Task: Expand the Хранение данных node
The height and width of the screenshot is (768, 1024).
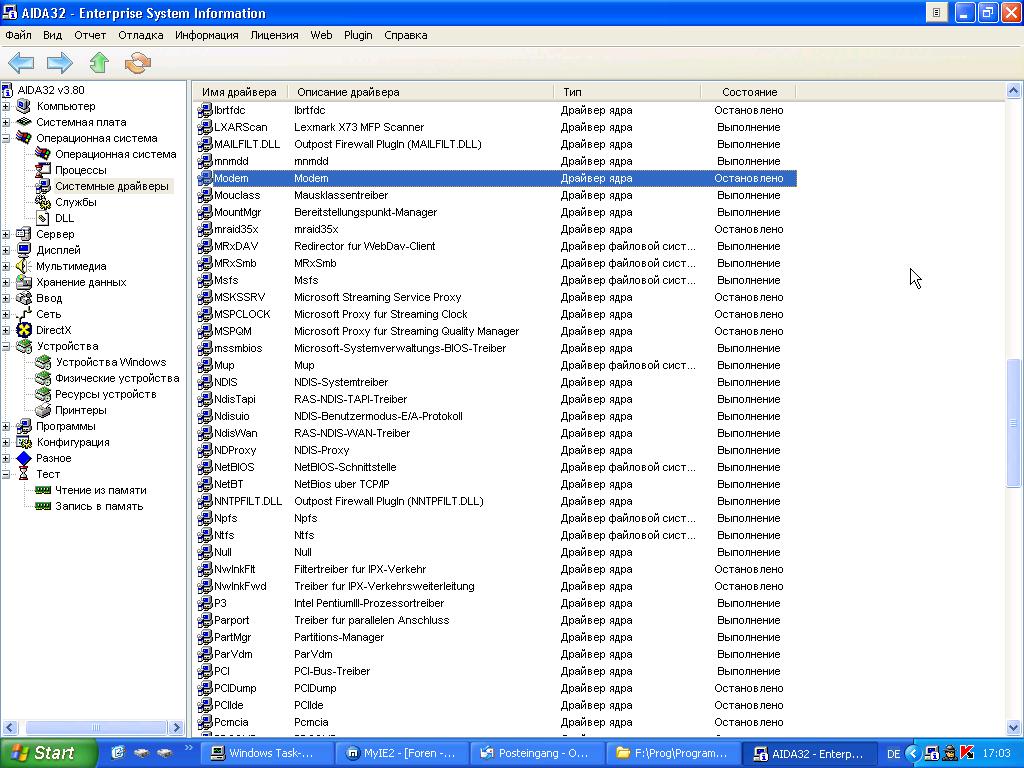Action: [6, 282]
